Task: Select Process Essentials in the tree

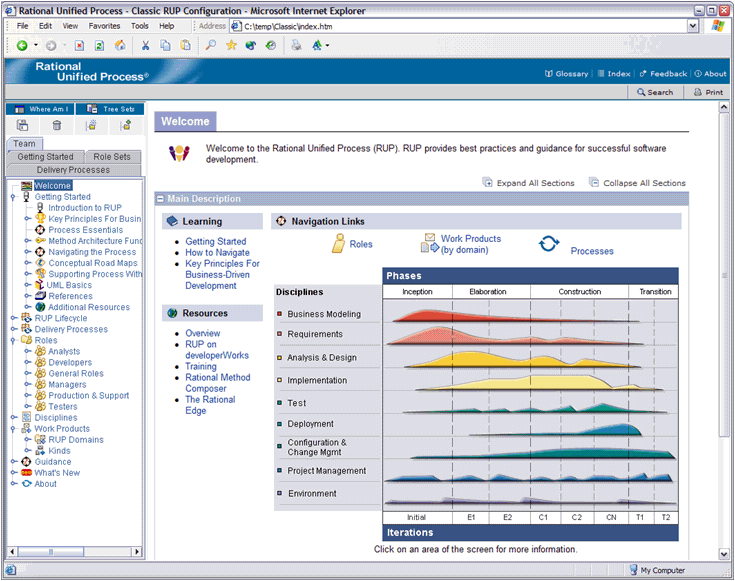Action: pos(85,230)
